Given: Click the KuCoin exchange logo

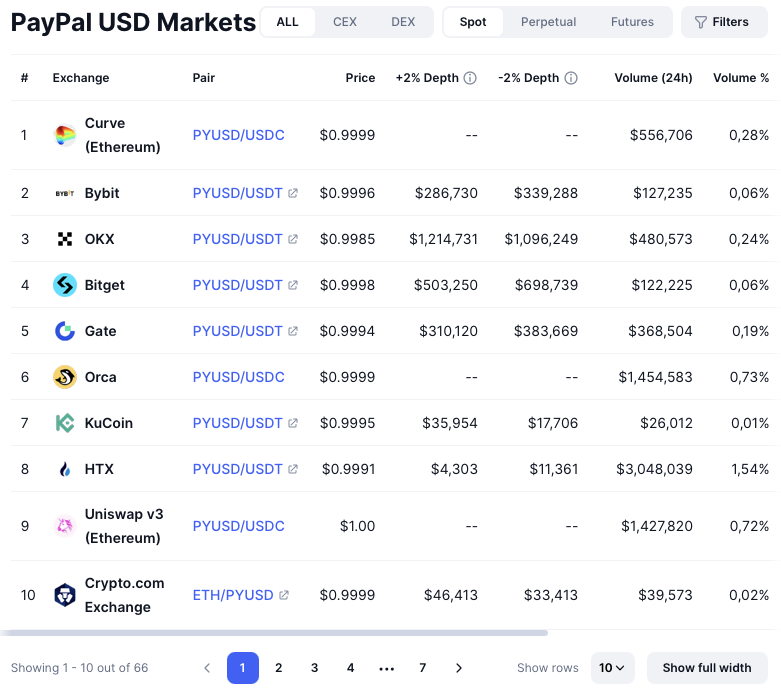Looking at the screenshot, I should [65, 423].
